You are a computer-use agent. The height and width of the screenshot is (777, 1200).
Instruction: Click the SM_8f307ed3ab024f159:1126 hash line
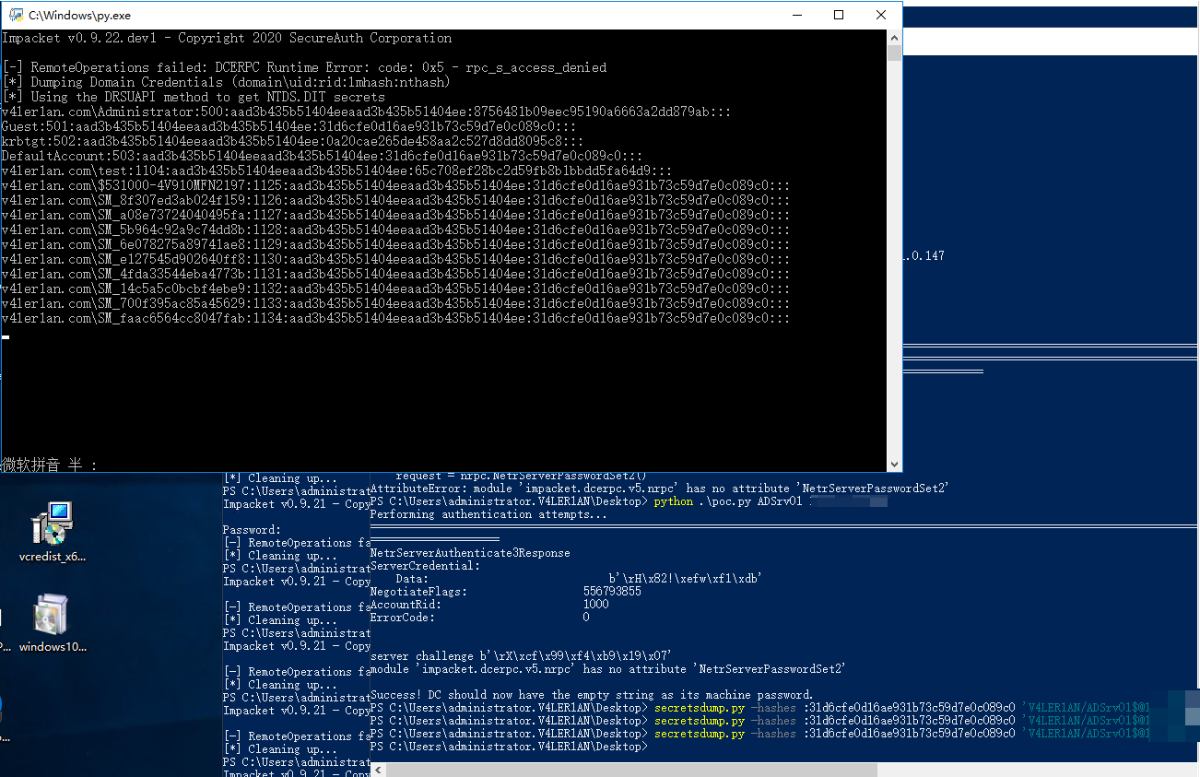coord(396,200)
